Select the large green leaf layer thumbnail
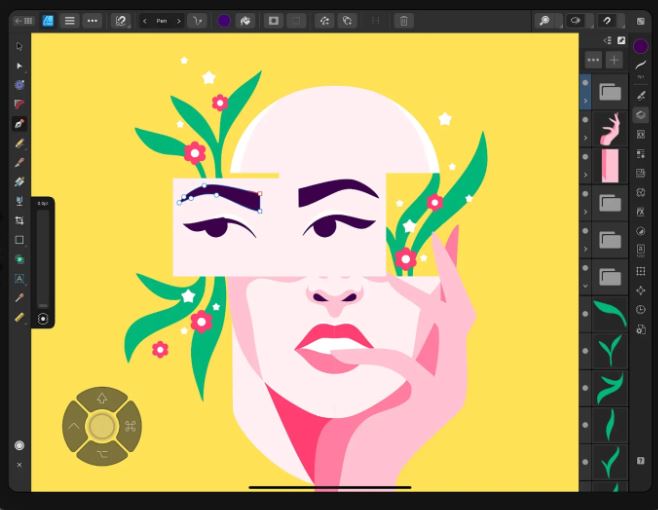658x510 pixels. (610, 314)
